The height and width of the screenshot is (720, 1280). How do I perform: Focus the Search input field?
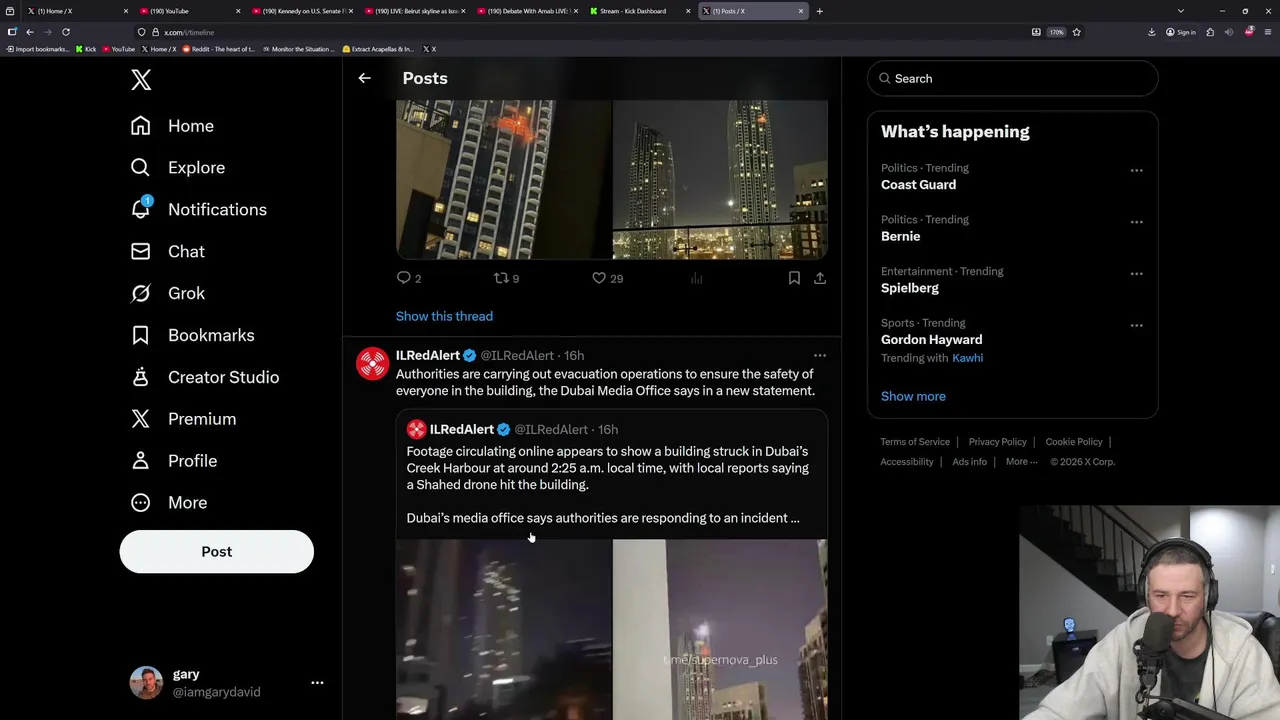coord(1012,78)
